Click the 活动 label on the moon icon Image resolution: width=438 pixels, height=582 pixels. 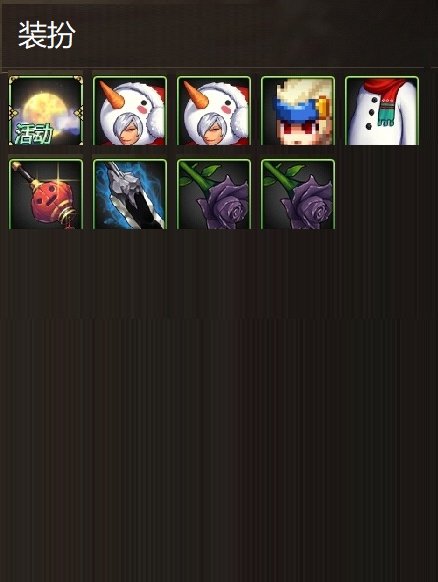click(x=33, y=134)
